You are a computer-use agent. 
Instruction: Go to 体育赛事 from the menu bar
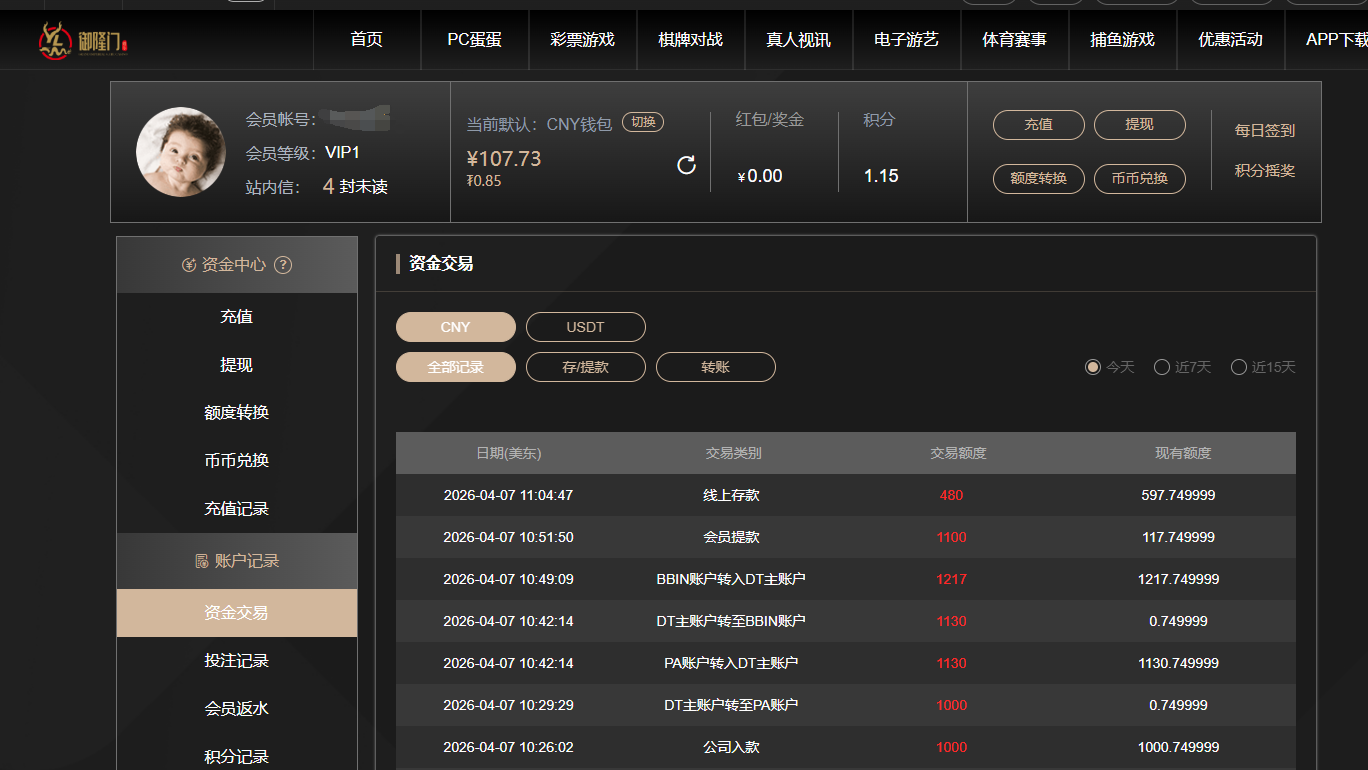click(x=1014, y=40)
